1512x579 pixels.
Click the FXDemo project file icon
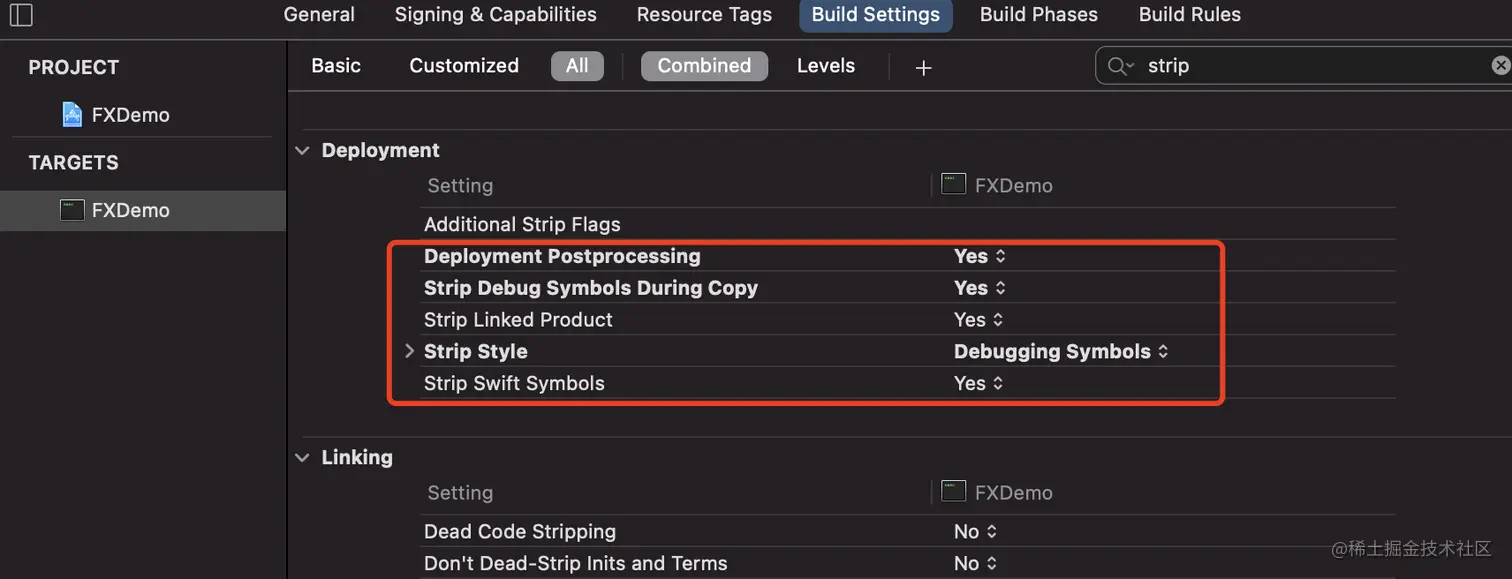point(72,115)
